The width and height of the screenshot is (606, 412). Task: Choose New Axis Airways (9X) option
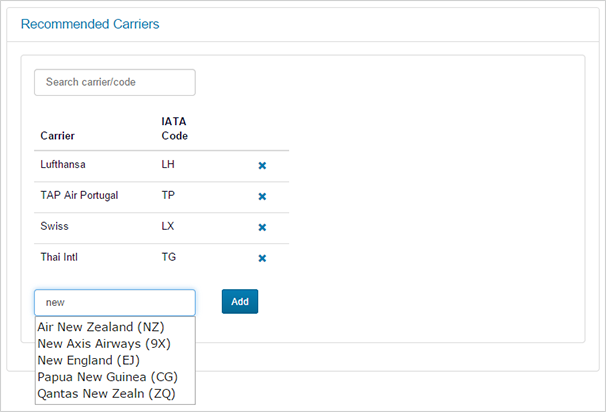104,343
